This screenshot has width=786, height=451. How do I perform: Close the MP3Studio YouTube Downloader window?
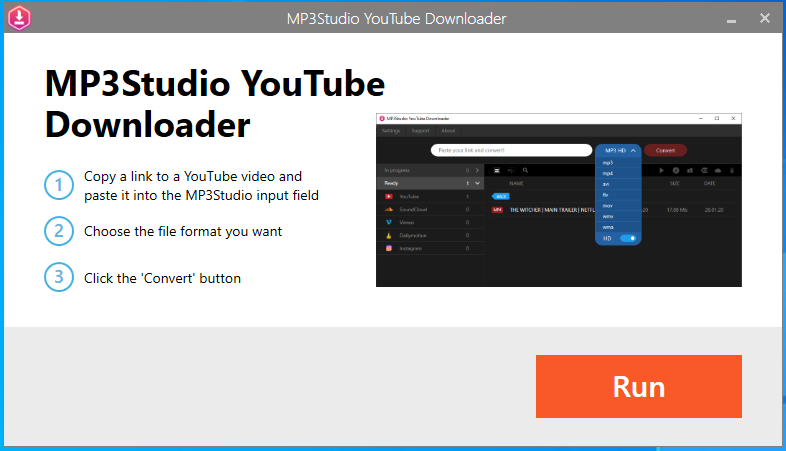pyautogui.click(x=764, y=18)
